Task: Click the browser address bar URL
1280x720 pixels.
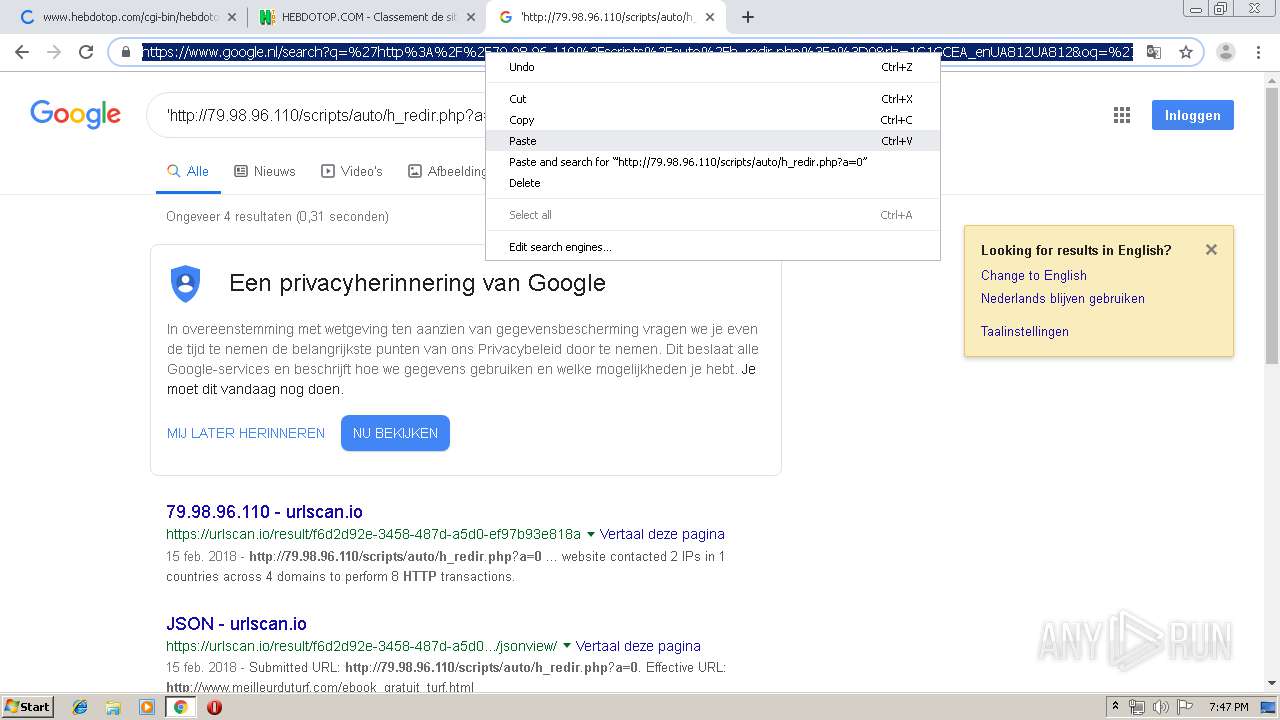Action: tap(637, 52)
